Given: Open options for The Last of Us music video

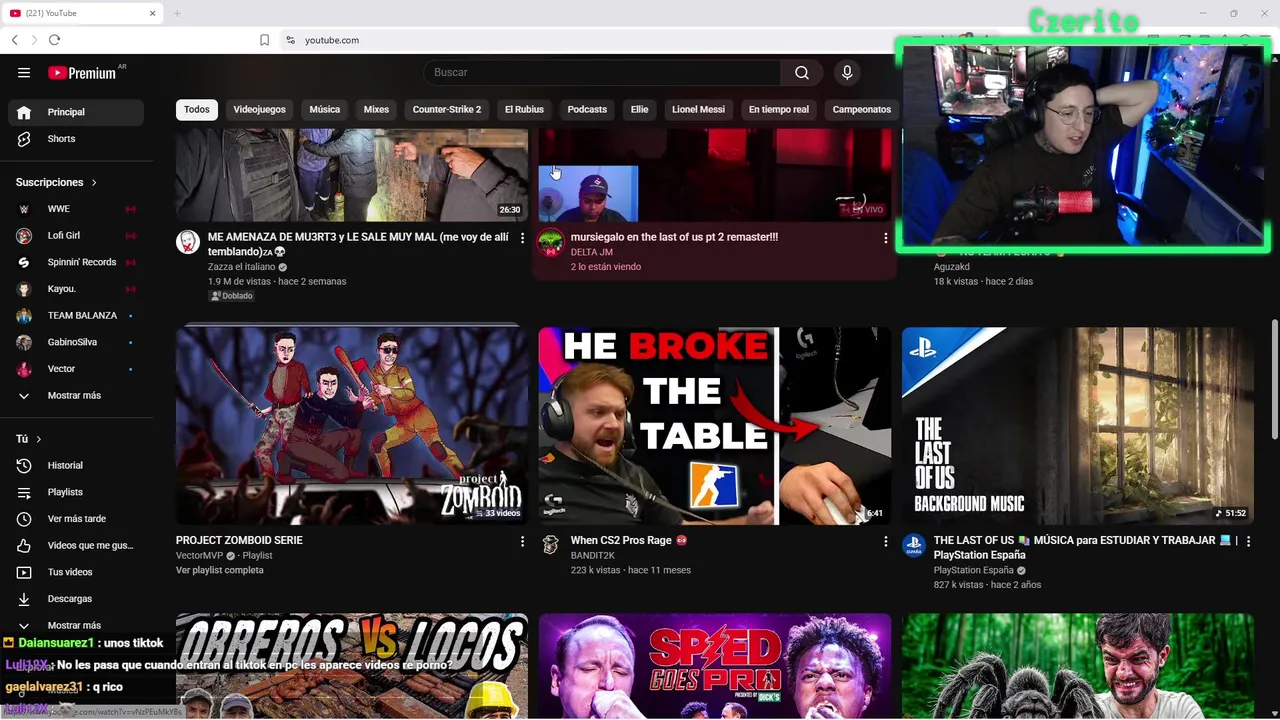Looking at the screenshot, I should 1247,541.
